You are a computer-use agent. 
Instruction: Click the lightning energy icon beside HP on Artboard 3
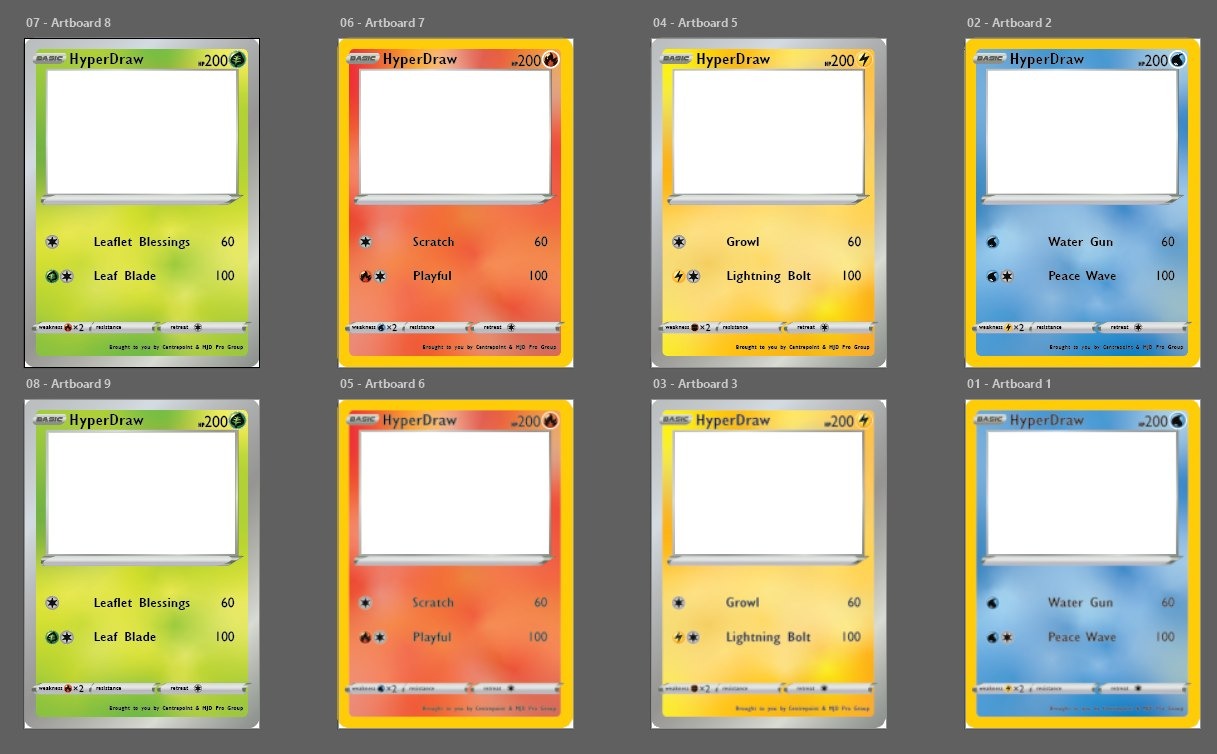(865, 421)
